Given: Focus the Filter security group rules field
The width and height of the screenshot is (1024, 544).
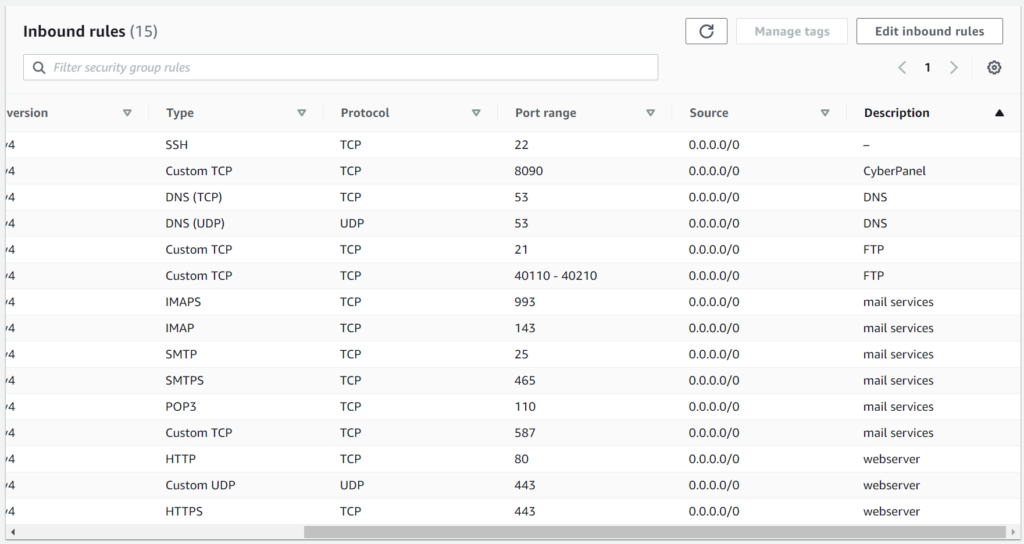Looking at the screenshot, I should 340,67.
